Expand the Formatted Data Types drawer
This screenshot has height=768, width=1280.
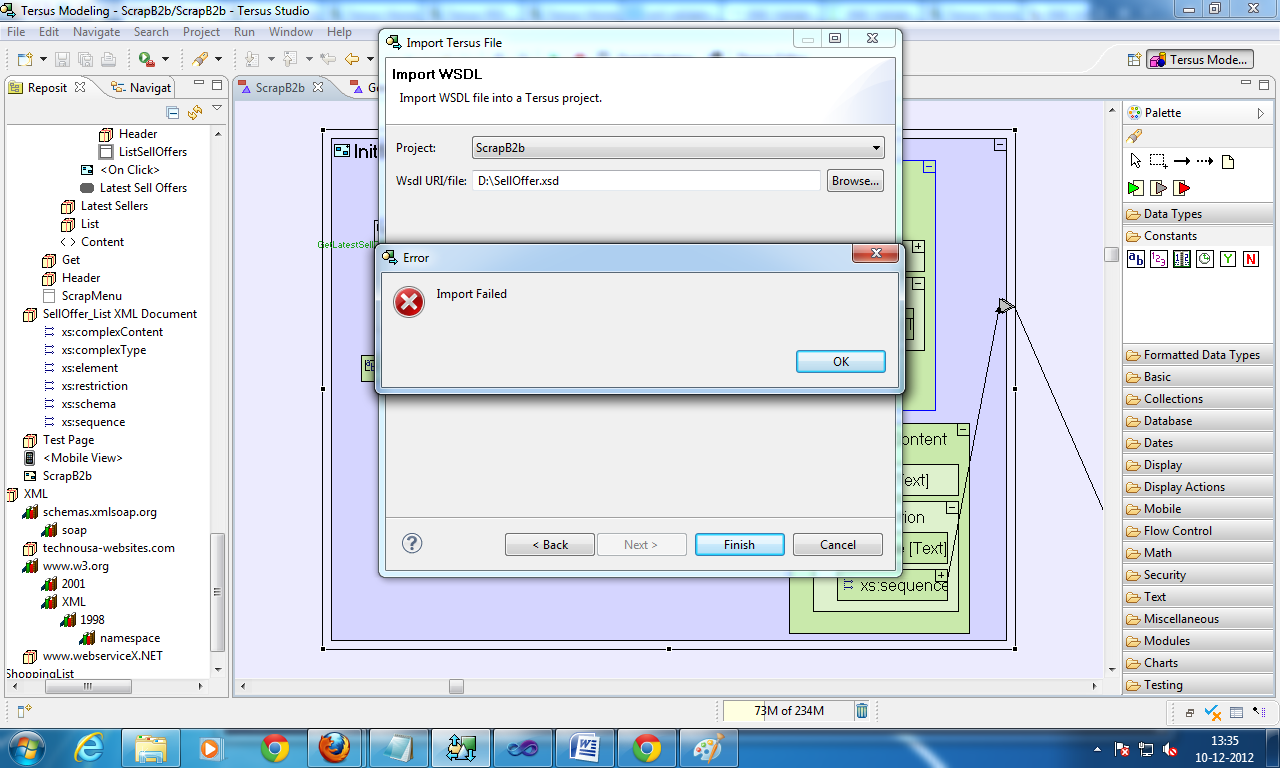click(1196, 355)
